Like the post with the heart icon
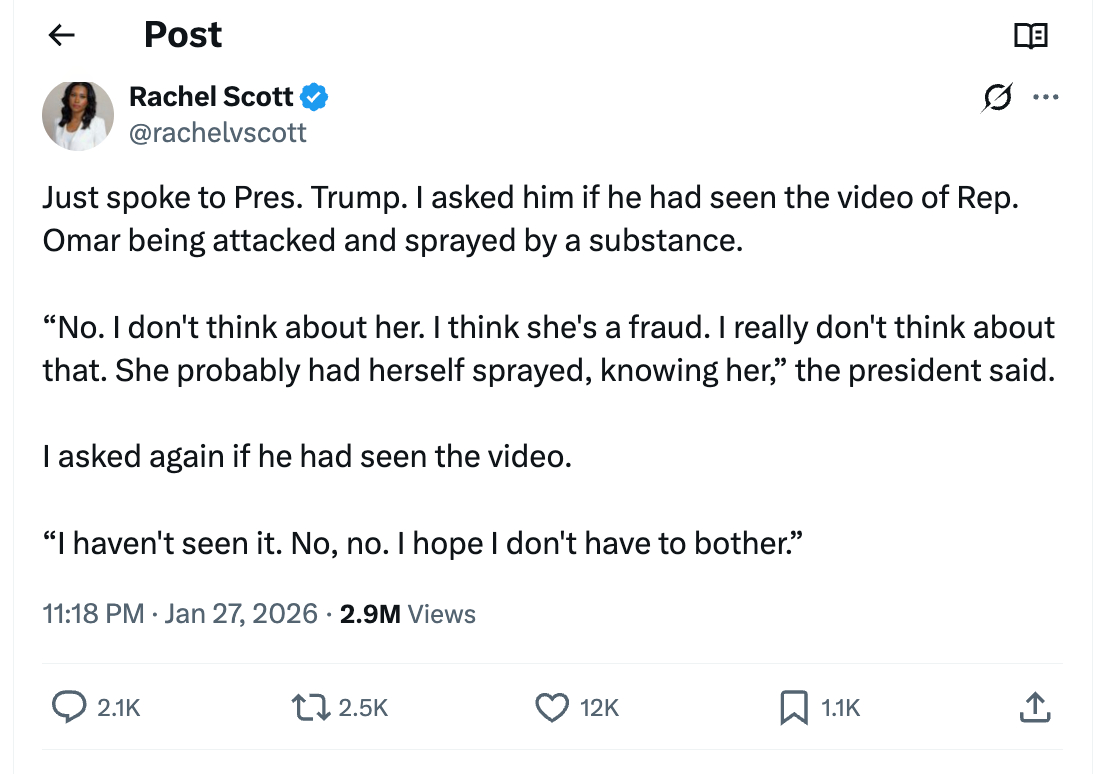This screenshot has height=774, width=1114. [551, 707]
